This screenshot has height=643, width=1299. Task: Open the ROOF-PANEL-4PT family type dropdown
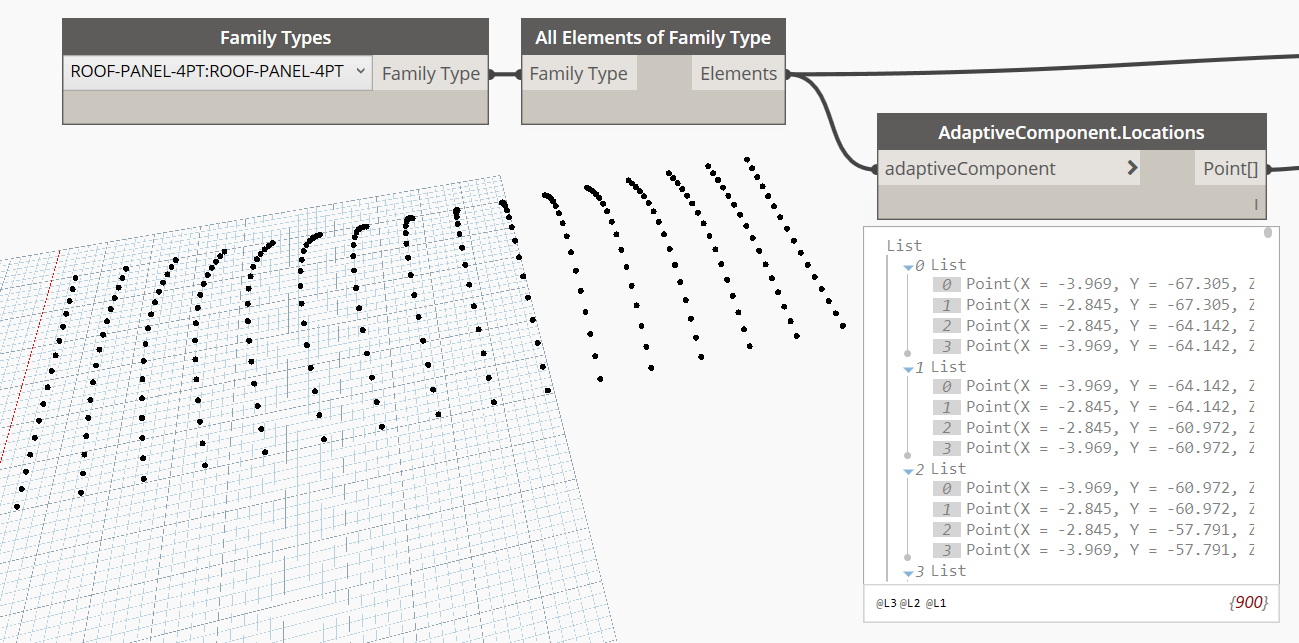click(217, 72)
